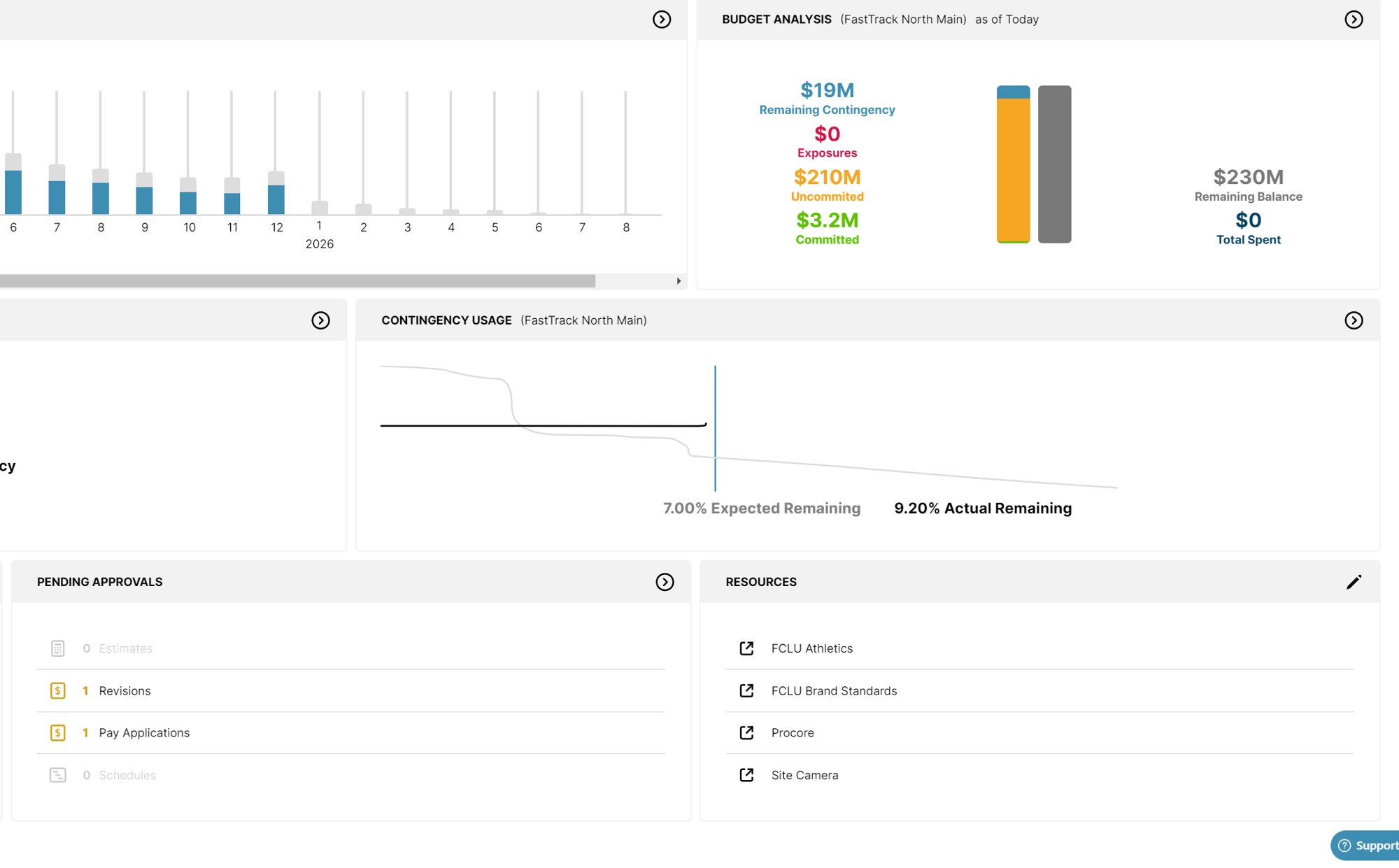The width and height of the screenshot is (1399, 868).
Task: Open the Site Camera link
Action: coord(804,775)
